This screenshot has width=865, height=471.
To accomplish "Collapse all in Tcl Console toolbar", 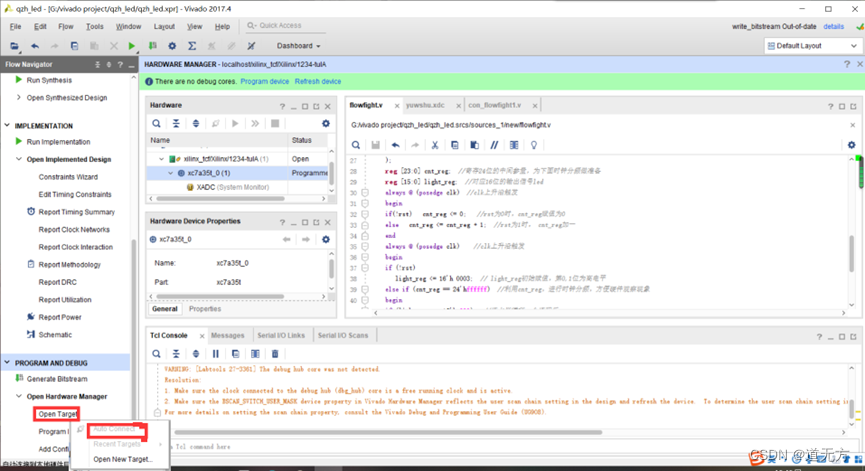I will click(x=176, y=354).
